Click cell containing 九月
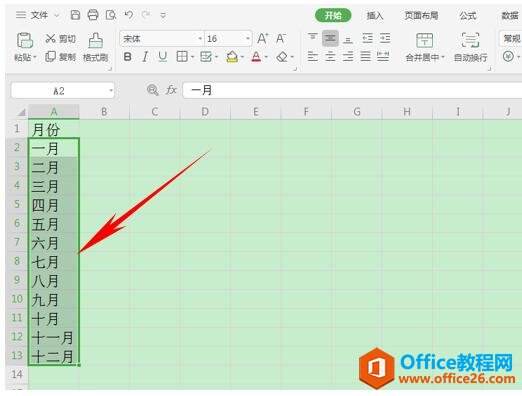 click(x=54, y=300)
